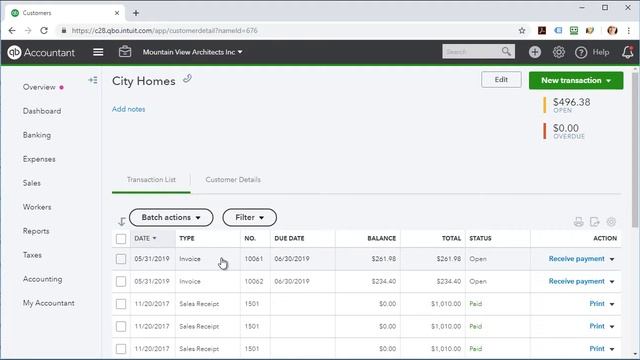
Task: Open Taxes in the sidebar
Action: click(x=32, y=255)
